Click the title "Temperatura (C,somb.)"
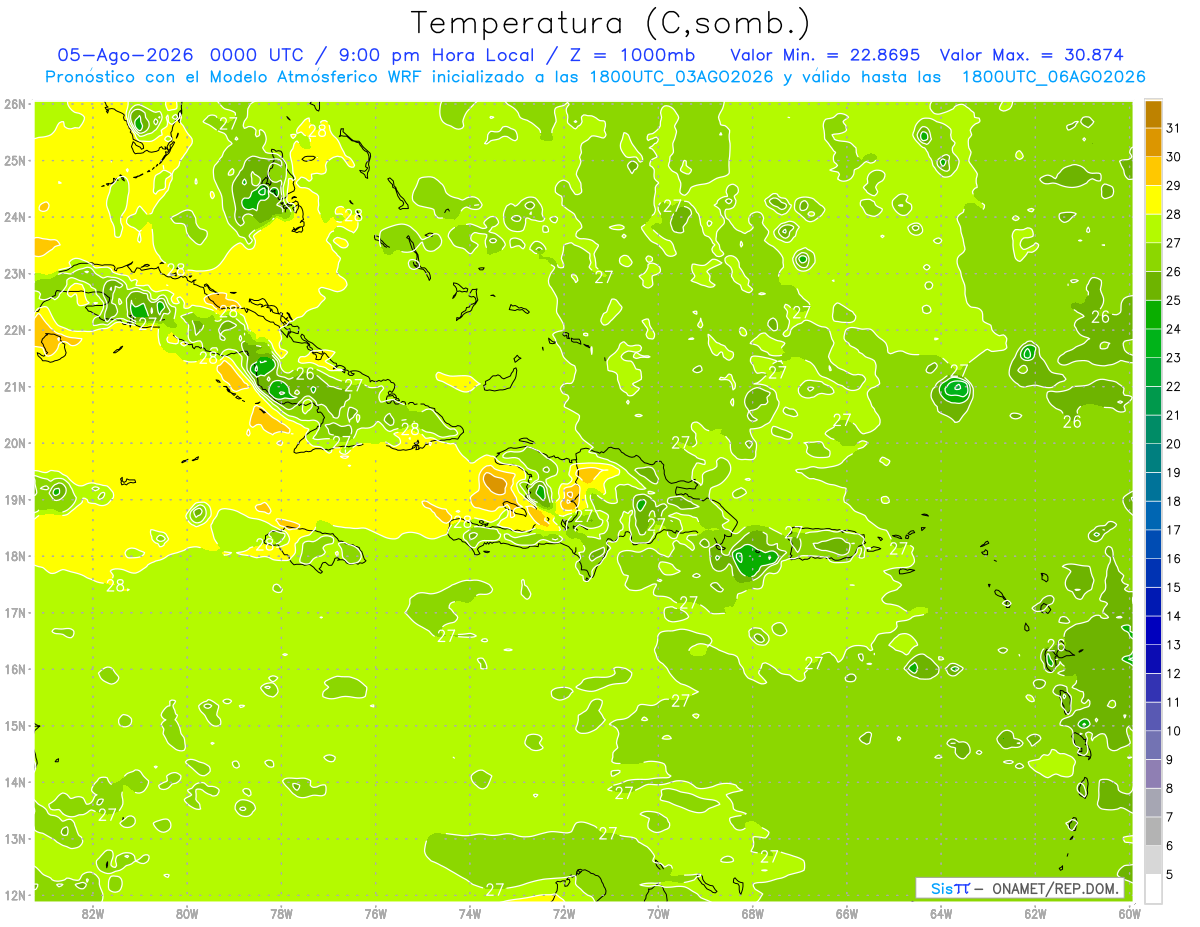Image resolution: width=1200 pixels, height=927 pixels. pos(610,24)
